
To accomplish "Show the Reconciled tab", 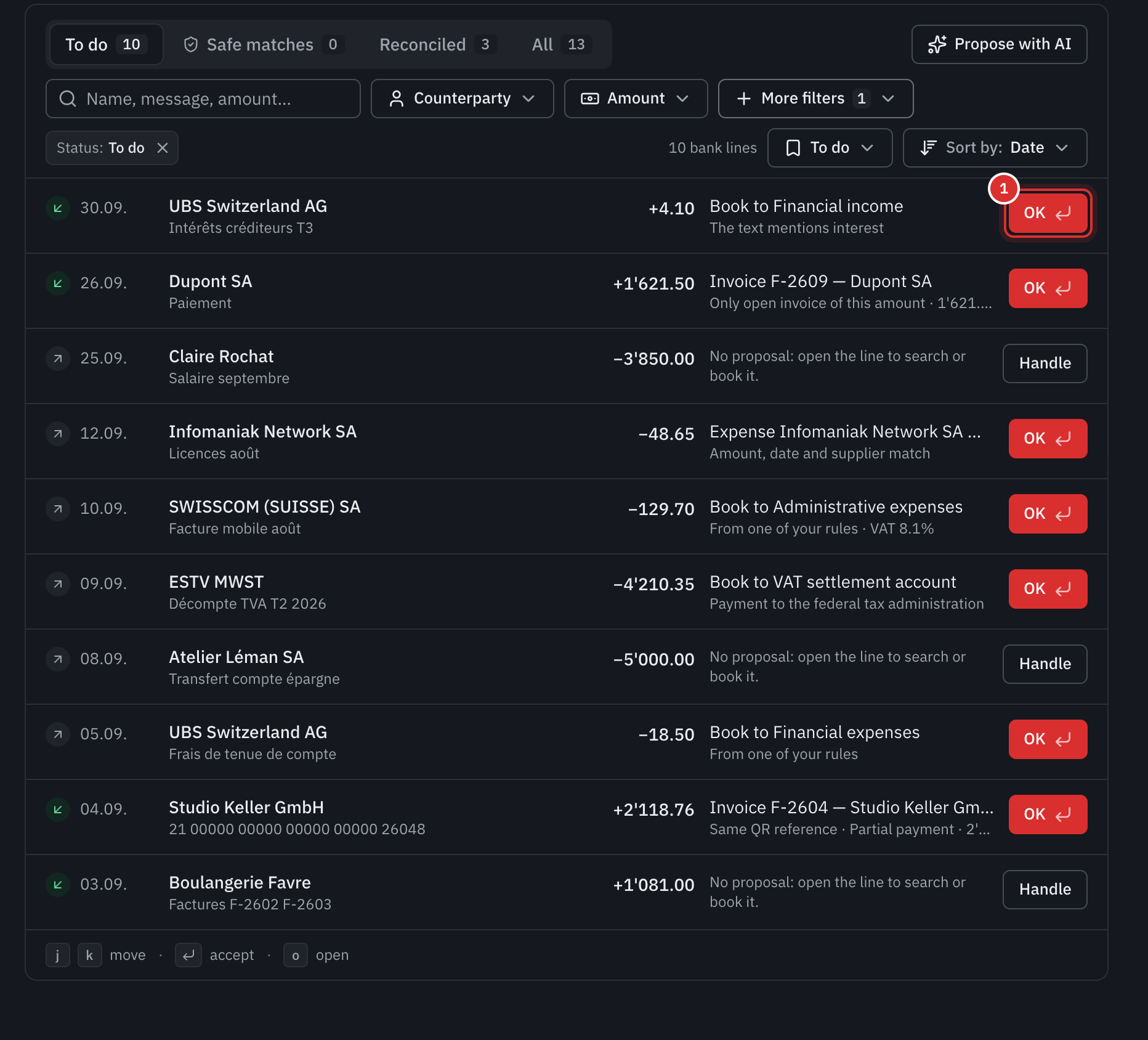I will tap(437, 44).
